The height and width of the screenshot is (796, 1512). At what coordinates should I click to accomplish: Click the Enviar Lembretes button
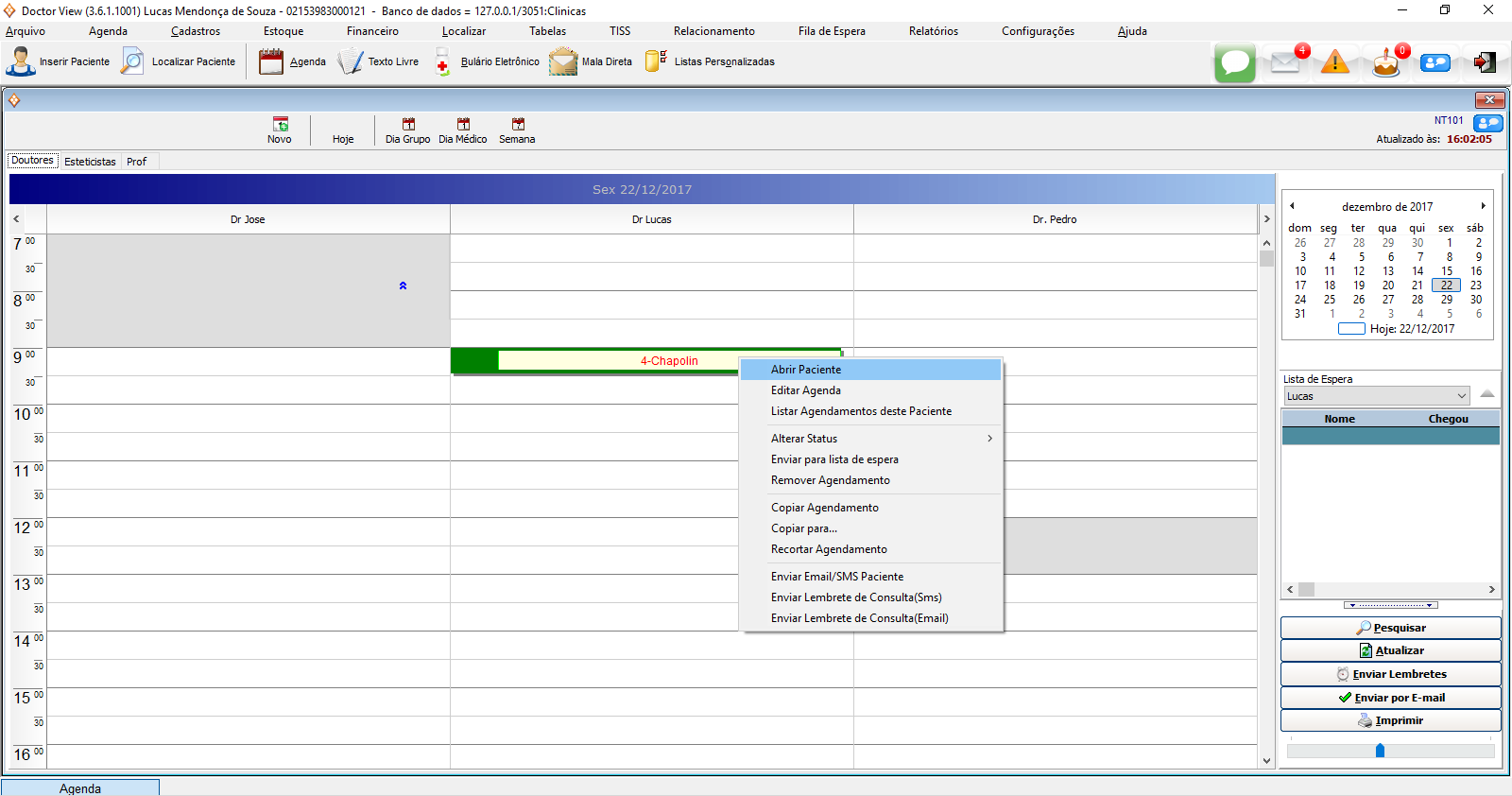(x=1390, y=674)
